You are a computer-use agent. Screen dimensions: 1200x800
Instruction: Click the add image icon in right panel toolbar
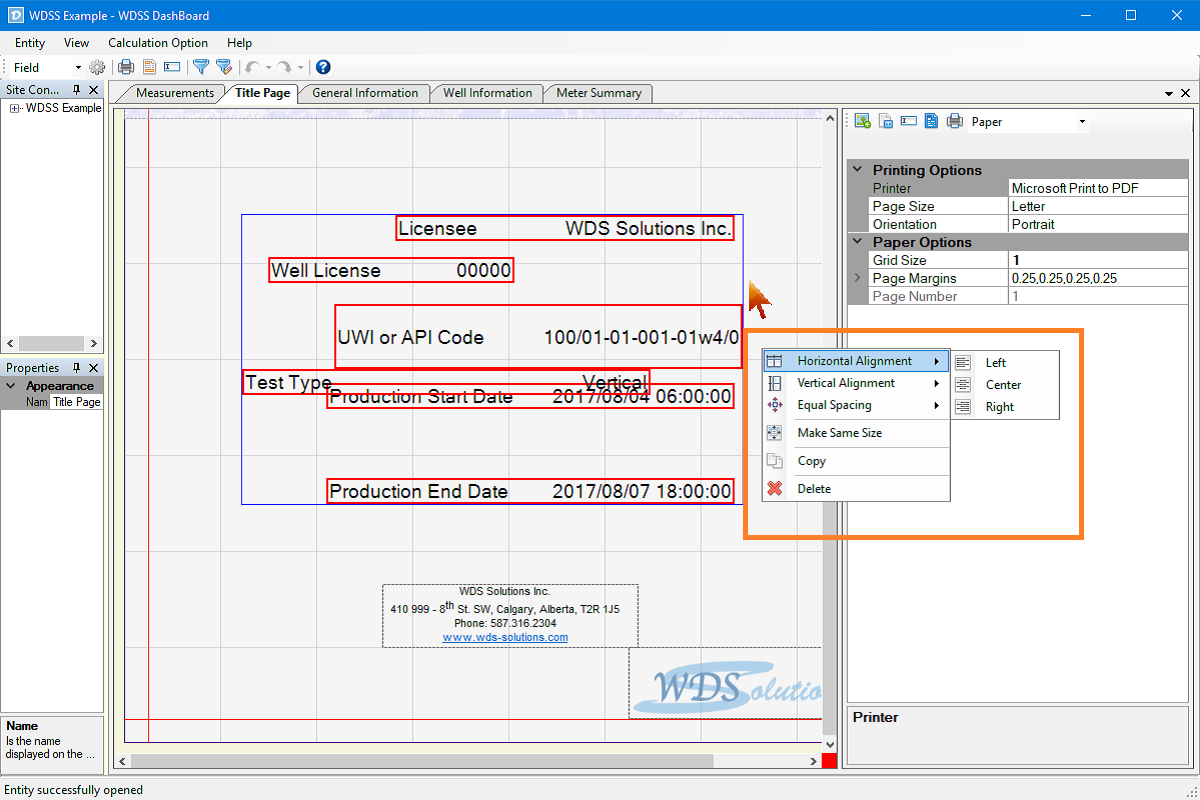pyautogui.click(x=862, y=121)
